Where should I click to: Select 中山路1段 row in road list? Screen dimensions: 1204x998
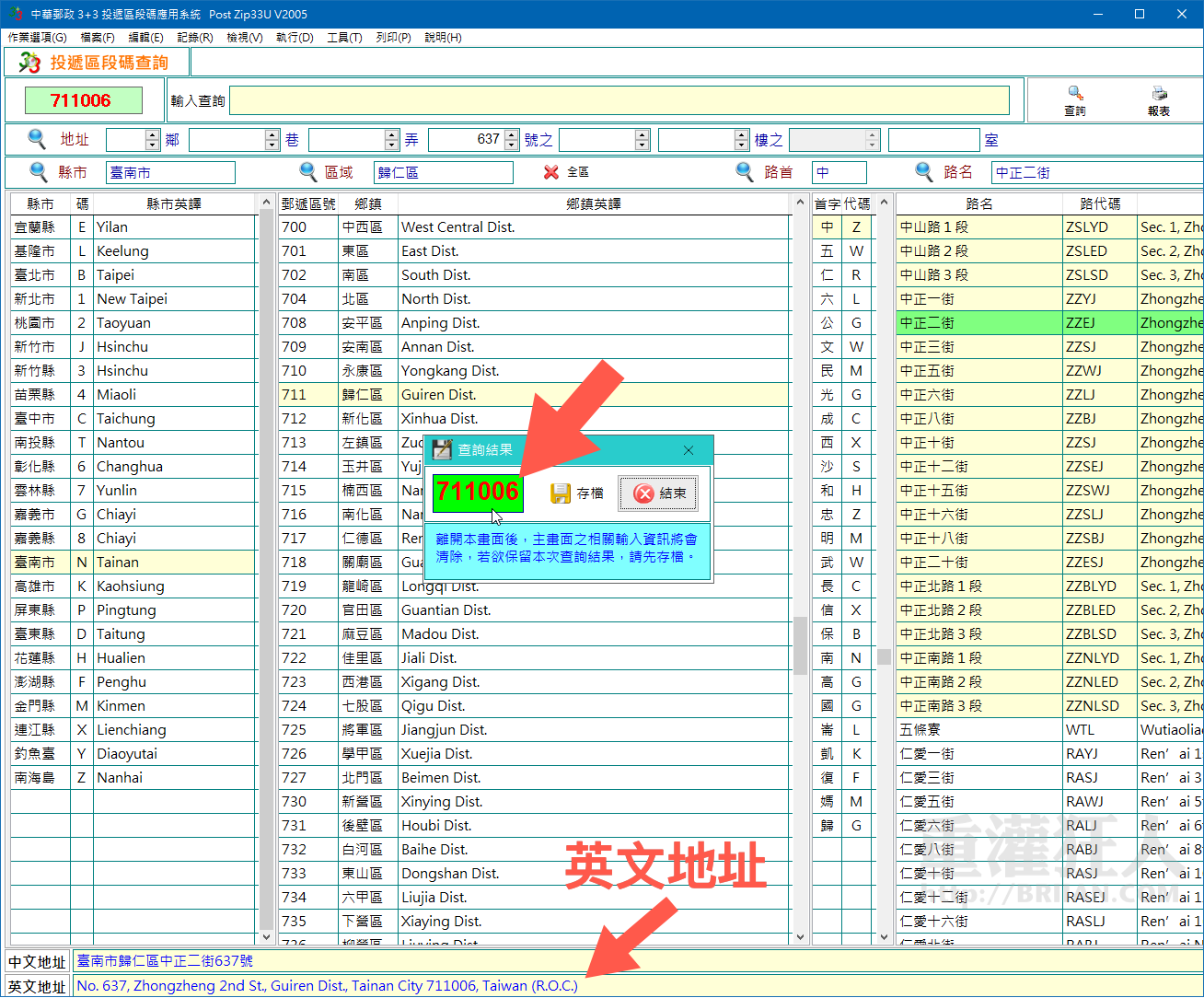(1049, 227)
